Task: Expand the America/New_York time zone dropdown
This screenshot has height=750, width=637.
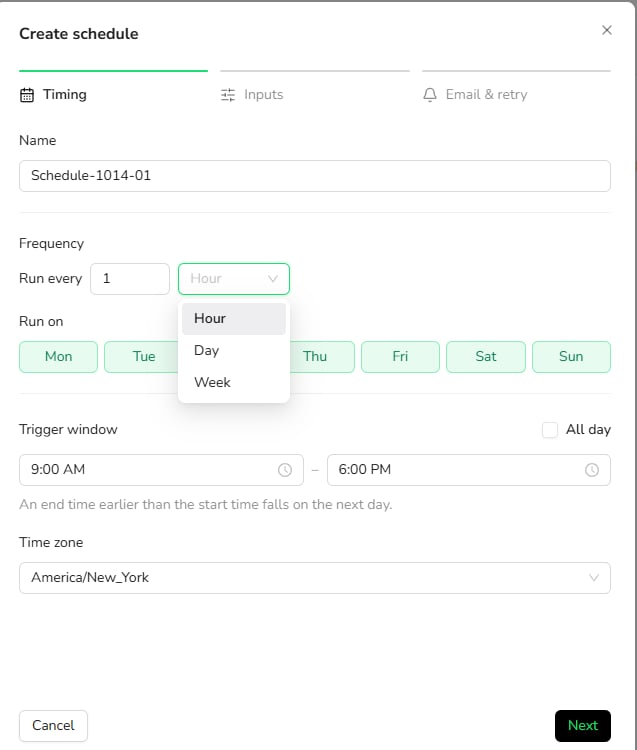Action: (315, 578)
